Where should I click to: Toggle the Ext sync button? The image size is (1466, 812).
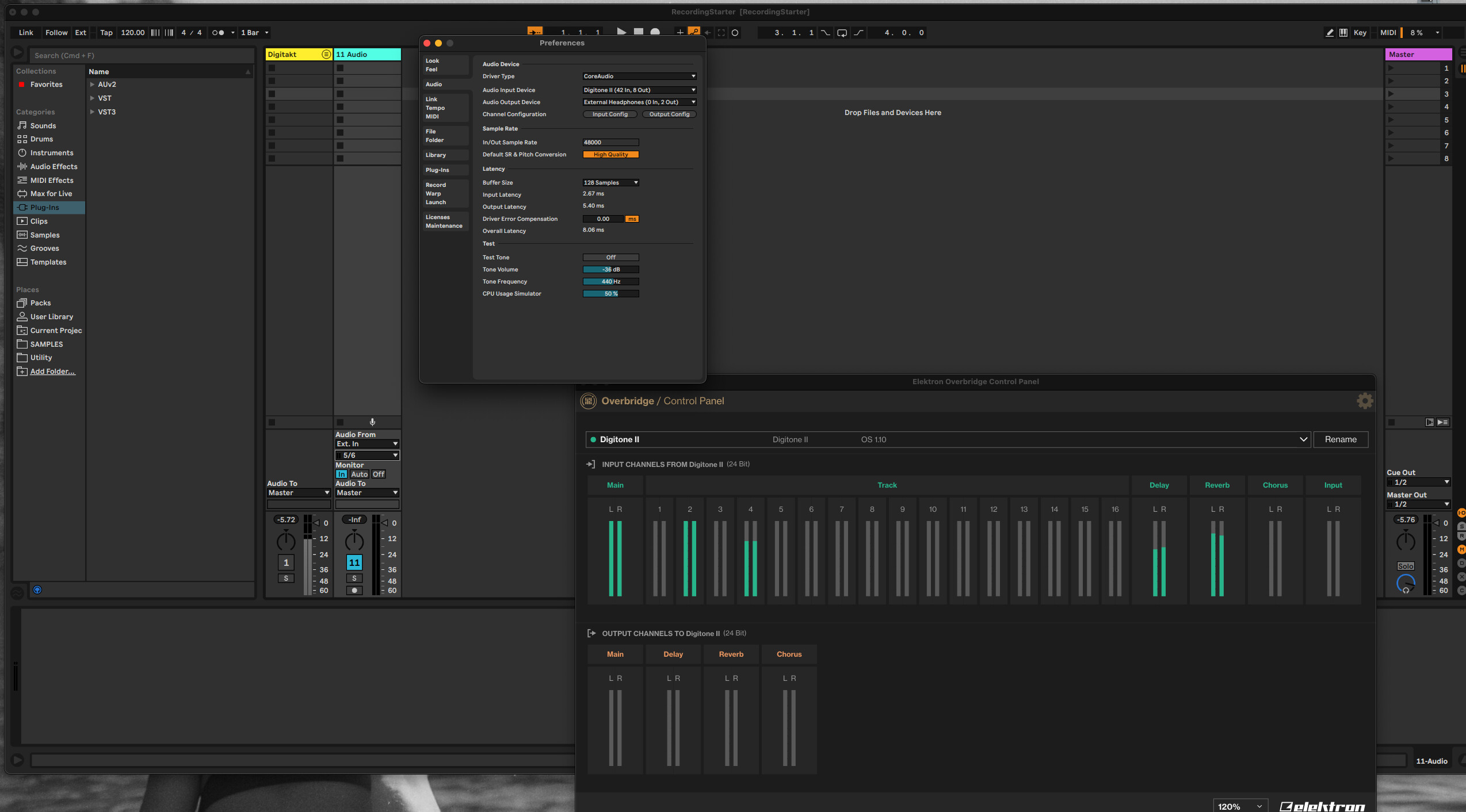(81, 32)
